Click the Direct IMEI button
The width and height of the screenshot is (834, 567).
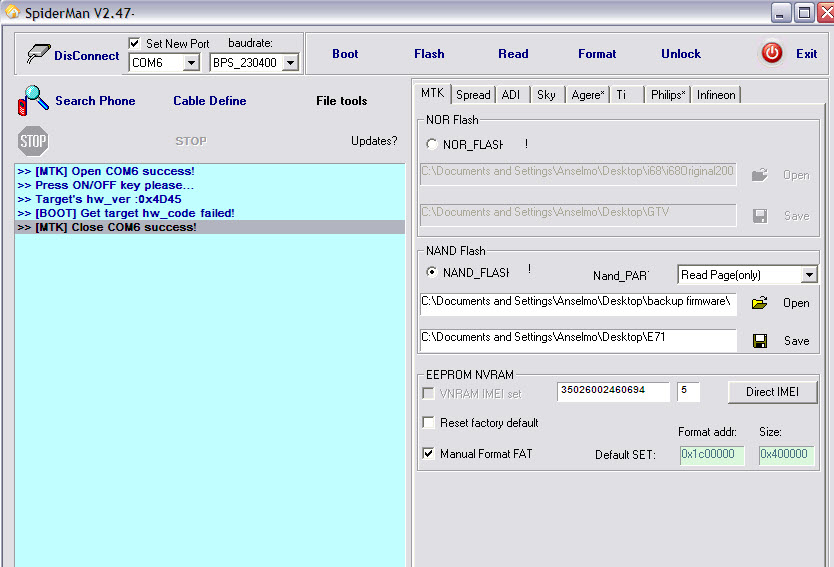click(x=772, y=392)
